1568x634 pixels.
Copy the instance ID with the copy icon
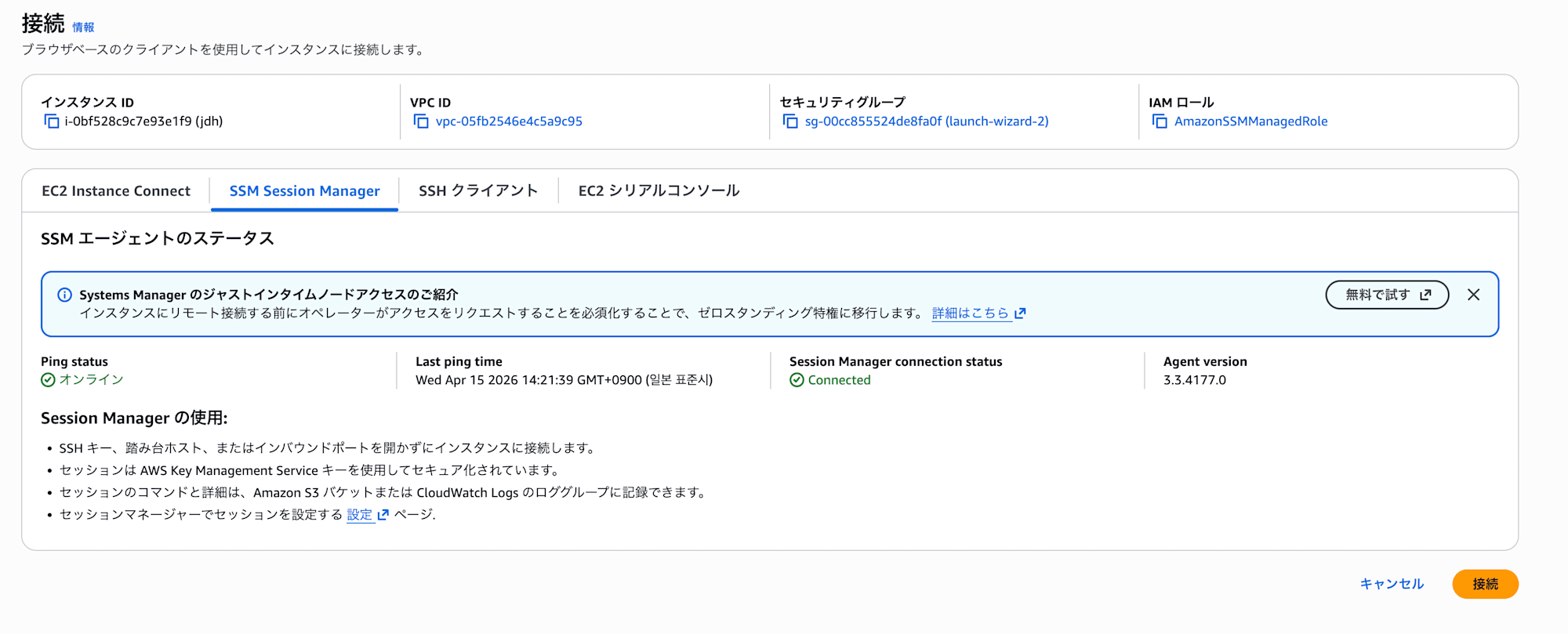coord(52,121)
